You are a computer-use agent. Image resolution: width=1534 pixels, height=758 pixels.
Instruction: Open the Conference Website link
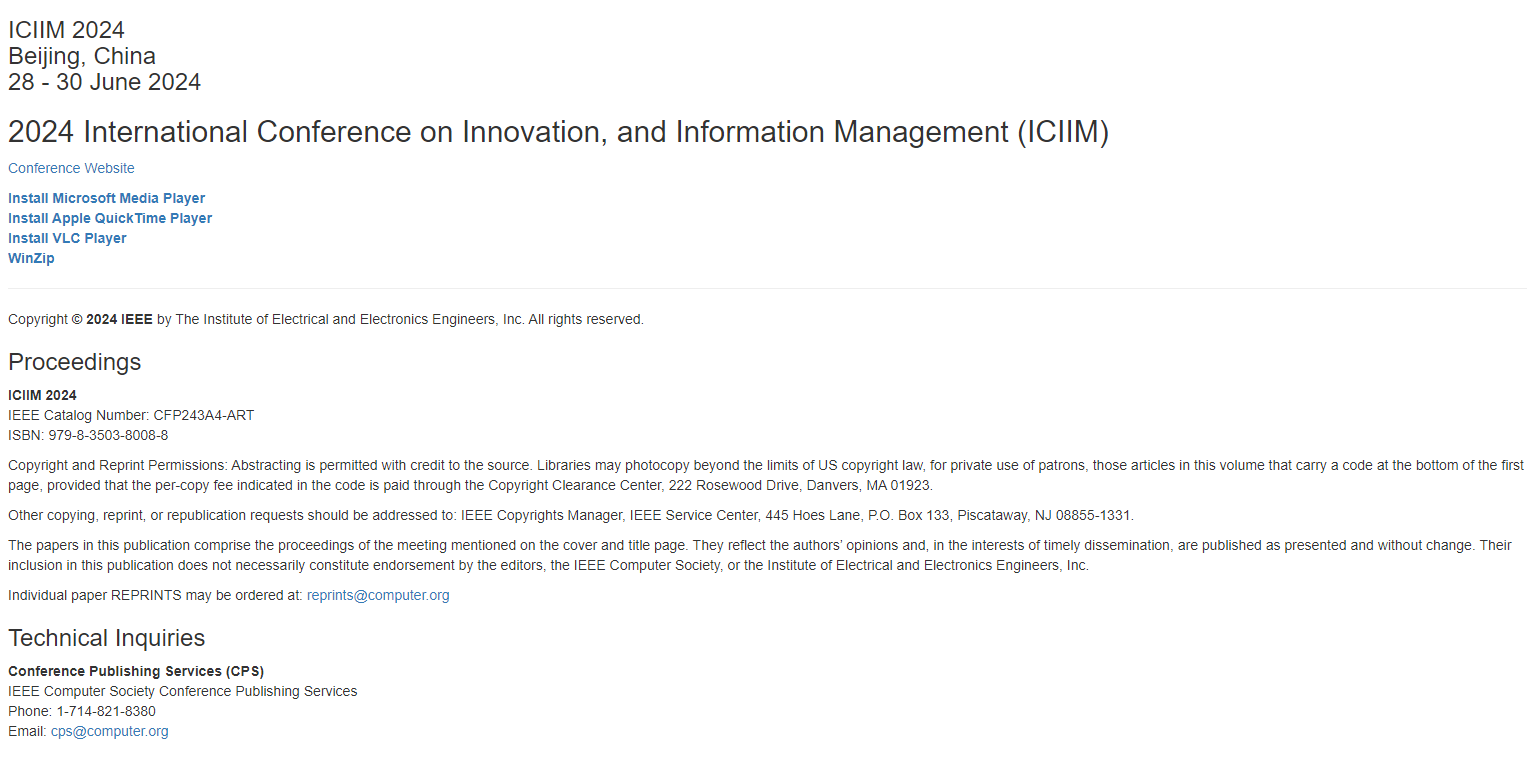click(x=71, y=168)
